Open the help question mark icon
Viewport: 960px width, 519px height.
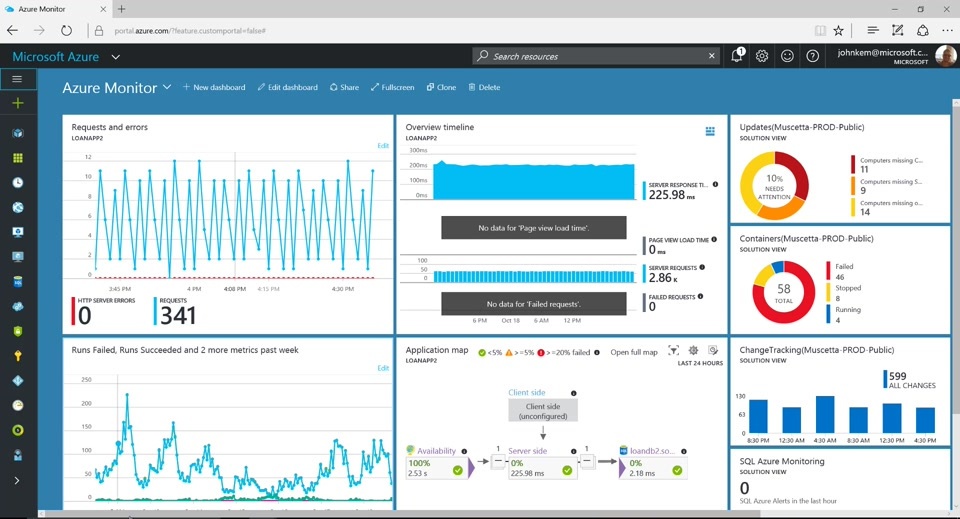click(812, 56)
